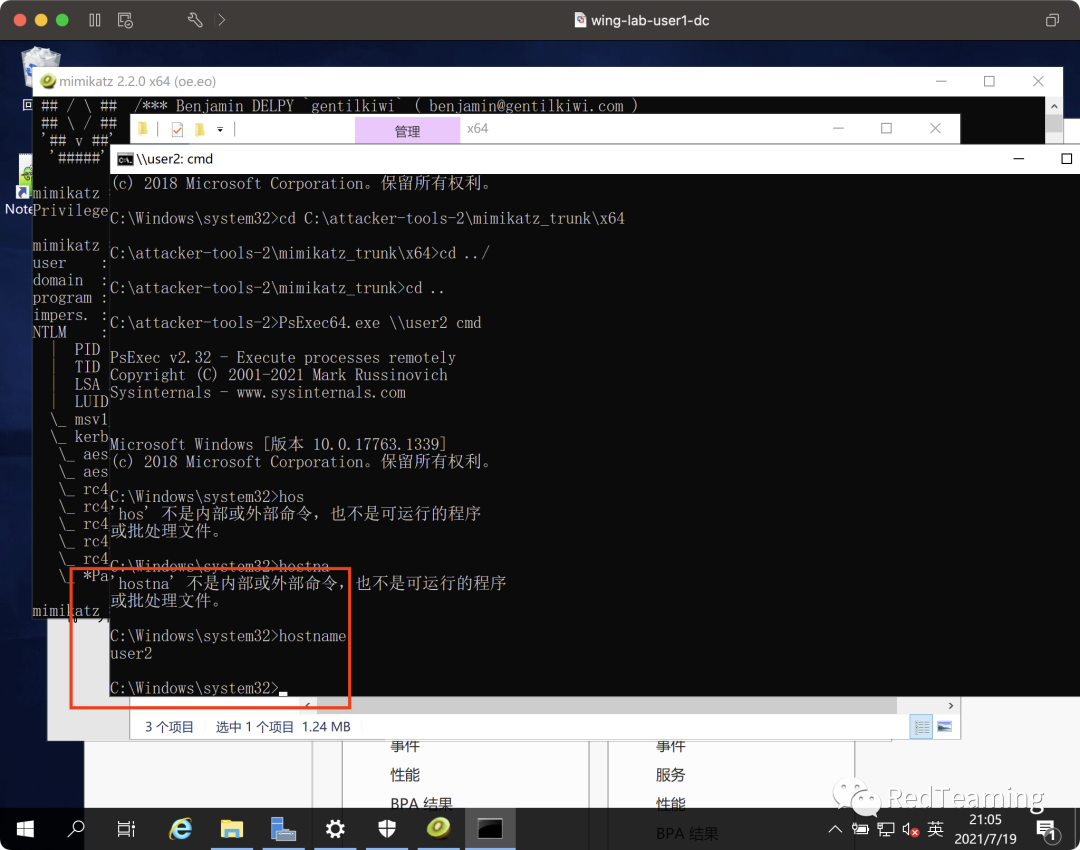
Task: Click the network icon in system tray
Action: 886,829
